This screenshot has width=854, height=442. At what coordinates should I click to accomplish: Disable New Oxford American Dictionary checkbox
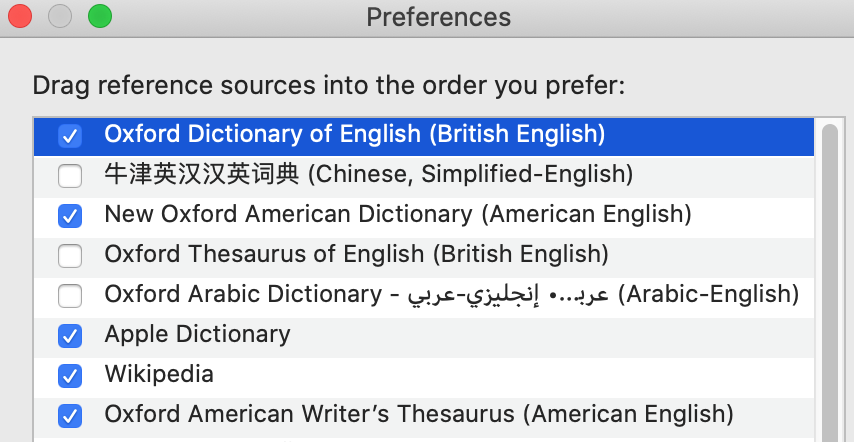70,215
